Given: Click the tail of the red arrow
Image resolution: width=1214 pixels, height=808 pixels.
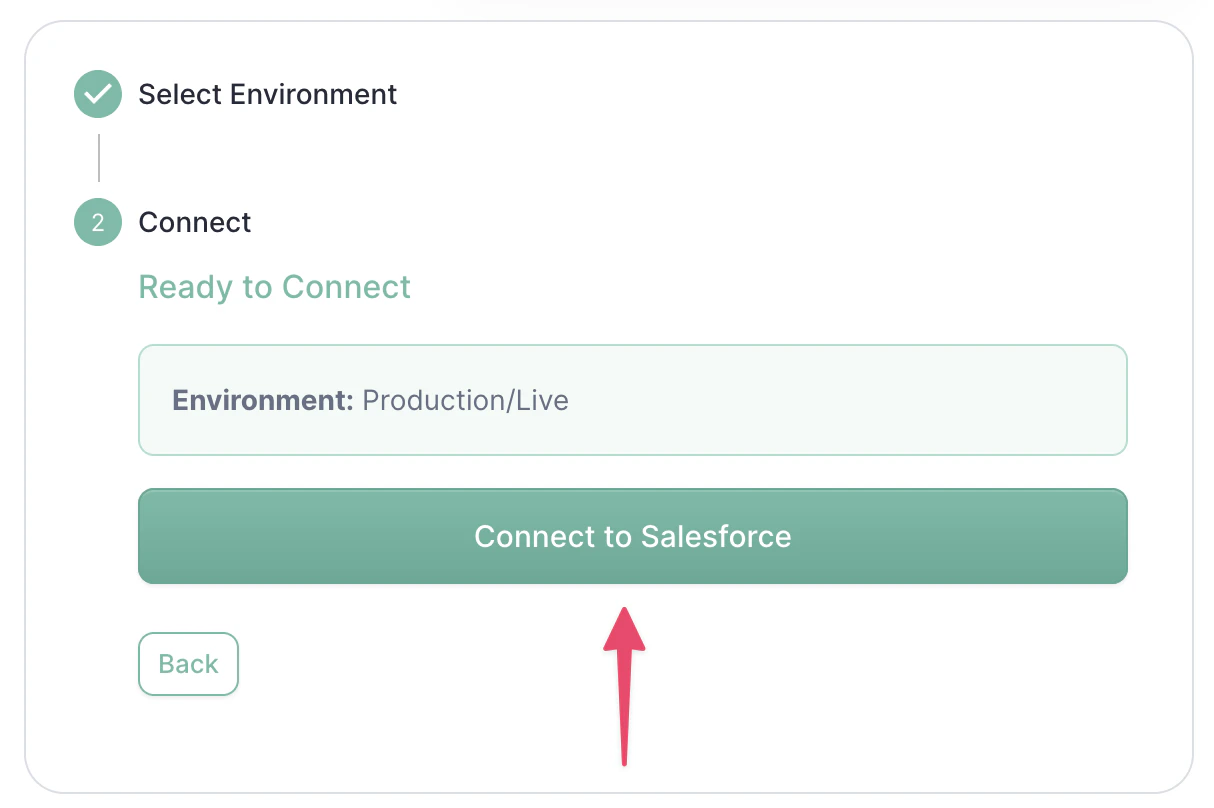Looking at the screenshot, I should [x=623, y=760].
